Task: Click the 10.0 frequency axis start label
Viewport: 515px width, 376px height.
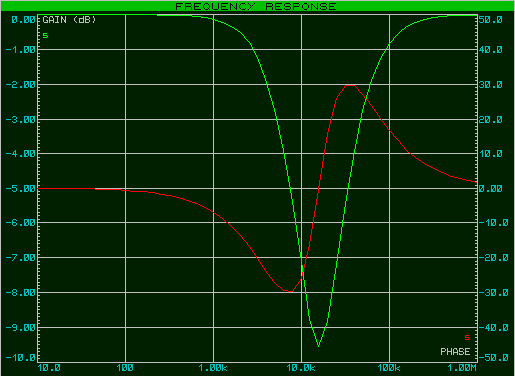Action: pos(49,368)
